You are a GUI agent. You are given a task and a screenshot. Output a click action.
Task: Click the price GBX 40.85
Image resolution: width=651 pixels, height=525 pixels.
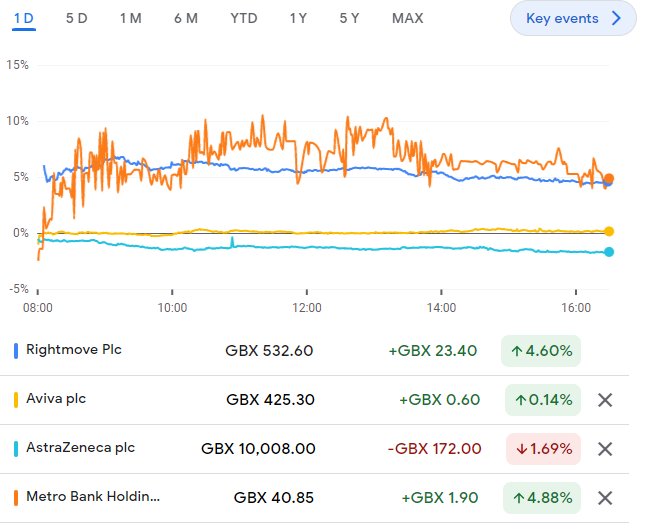pyautogui.click(x=274, y=498)
